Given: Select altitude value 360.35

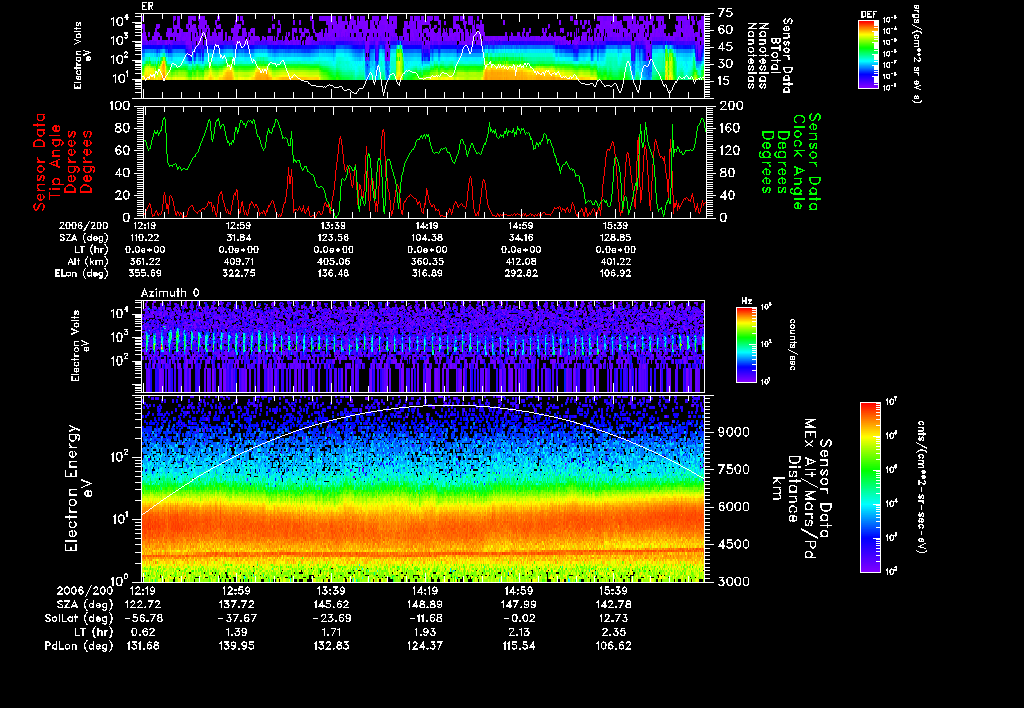Looking at the screenshot, I should coord(426,261).
